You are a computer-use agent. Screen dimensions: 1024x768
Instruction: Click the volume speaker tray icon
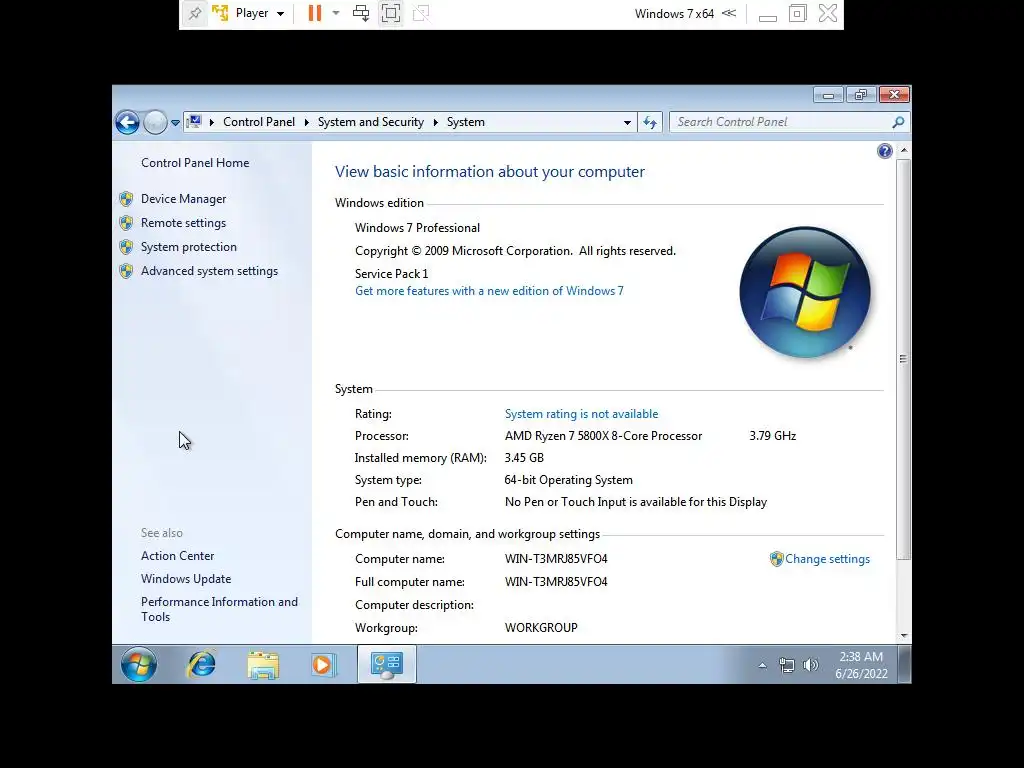pyautogui.click(x=810, y=665)
